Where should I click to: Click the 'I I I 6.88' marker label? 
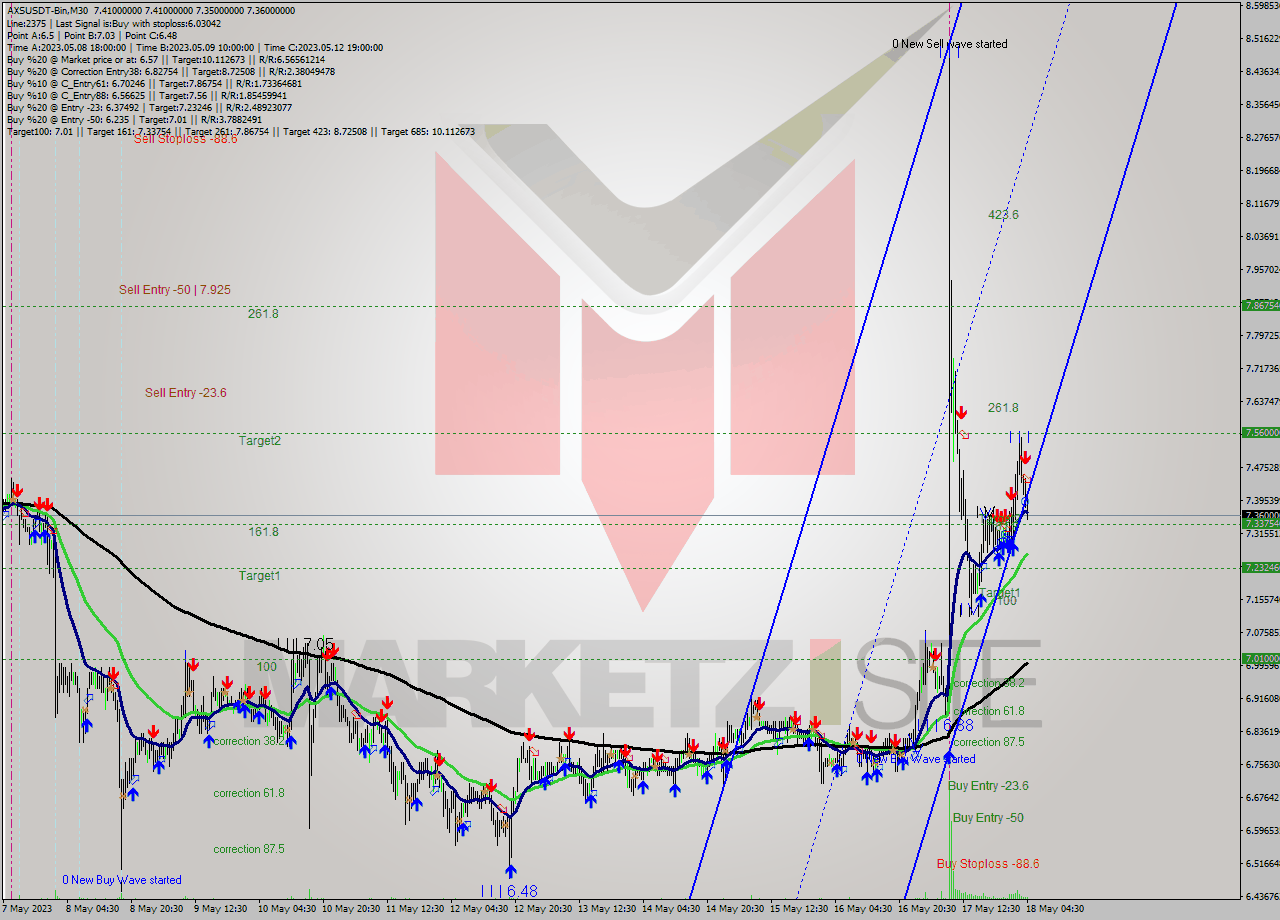(x=945, y=724)
